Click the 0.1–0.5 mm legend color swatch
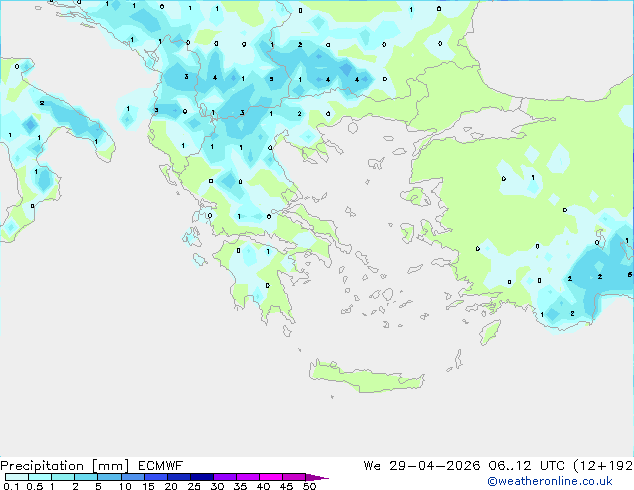 point(17,477)
